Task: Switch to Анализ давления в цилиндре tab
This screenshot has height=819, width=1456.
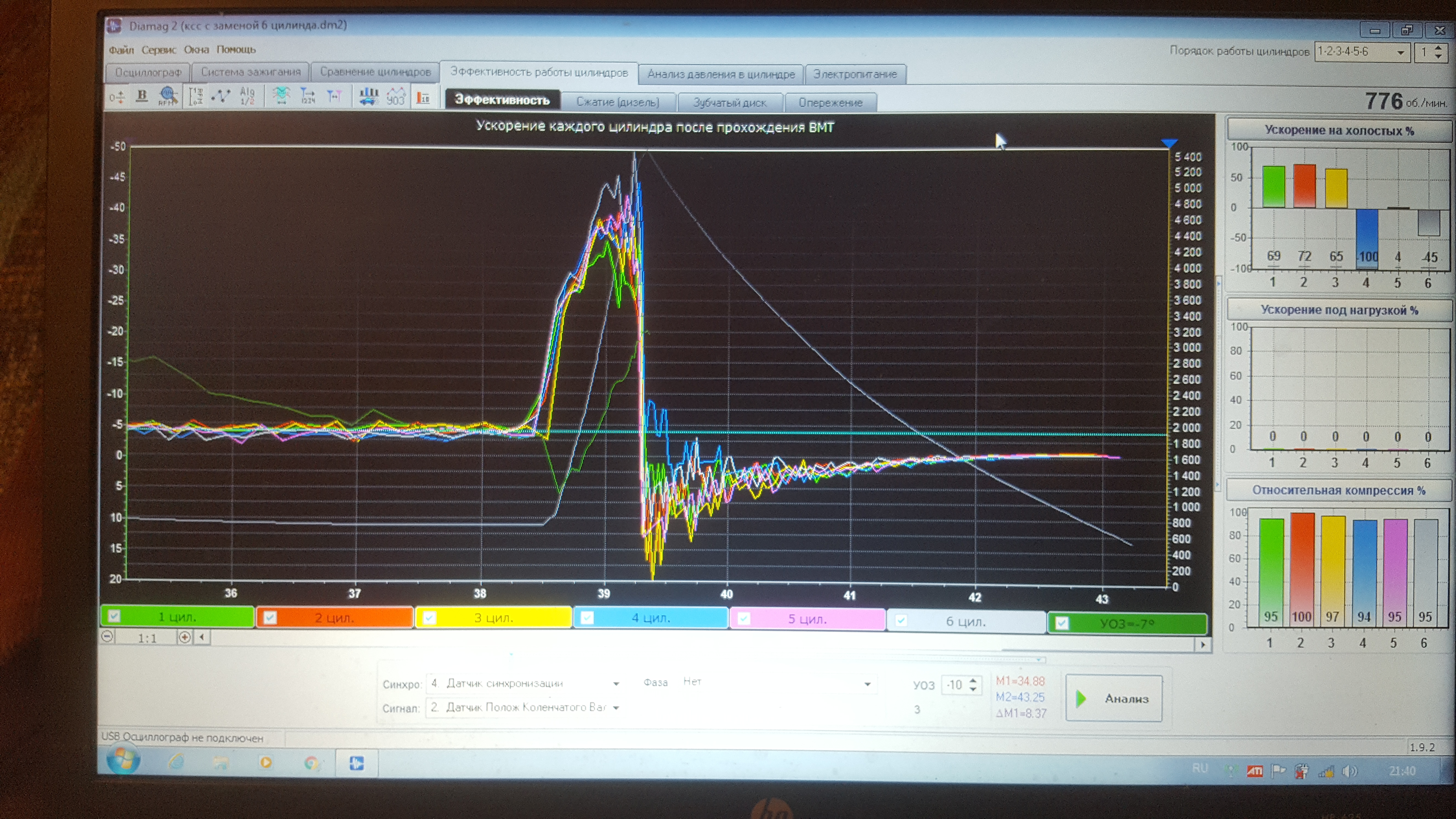Action: click(x=721, y=74)
